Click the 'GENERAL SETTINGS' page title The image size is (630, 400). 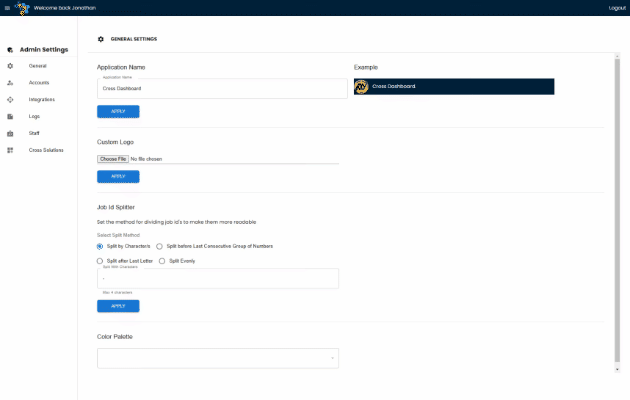click(134, 39)
